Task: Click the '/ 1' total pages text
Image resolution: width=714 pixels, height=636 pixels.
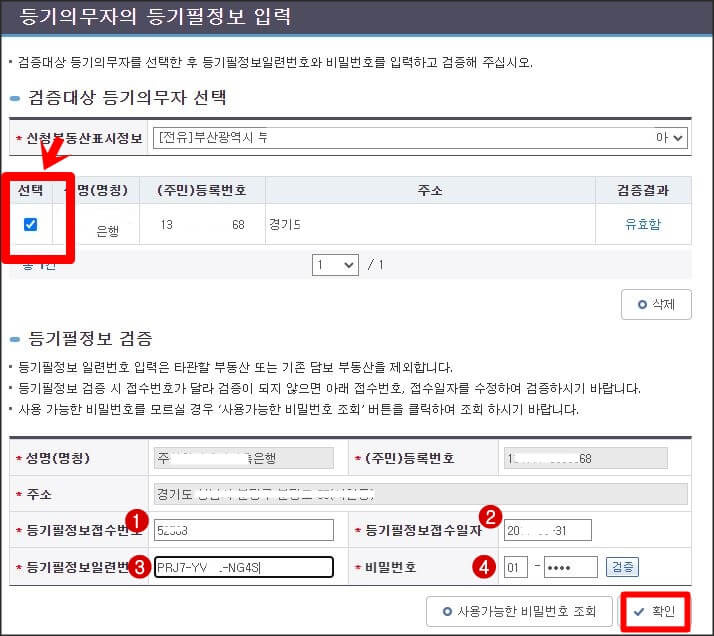Action: click(376, 265)
